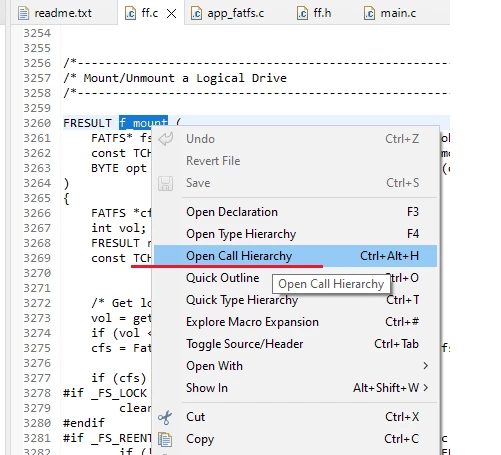This screenshot has height=455, width=501.
Task: Click line number 3272
Action: point(37,303)
